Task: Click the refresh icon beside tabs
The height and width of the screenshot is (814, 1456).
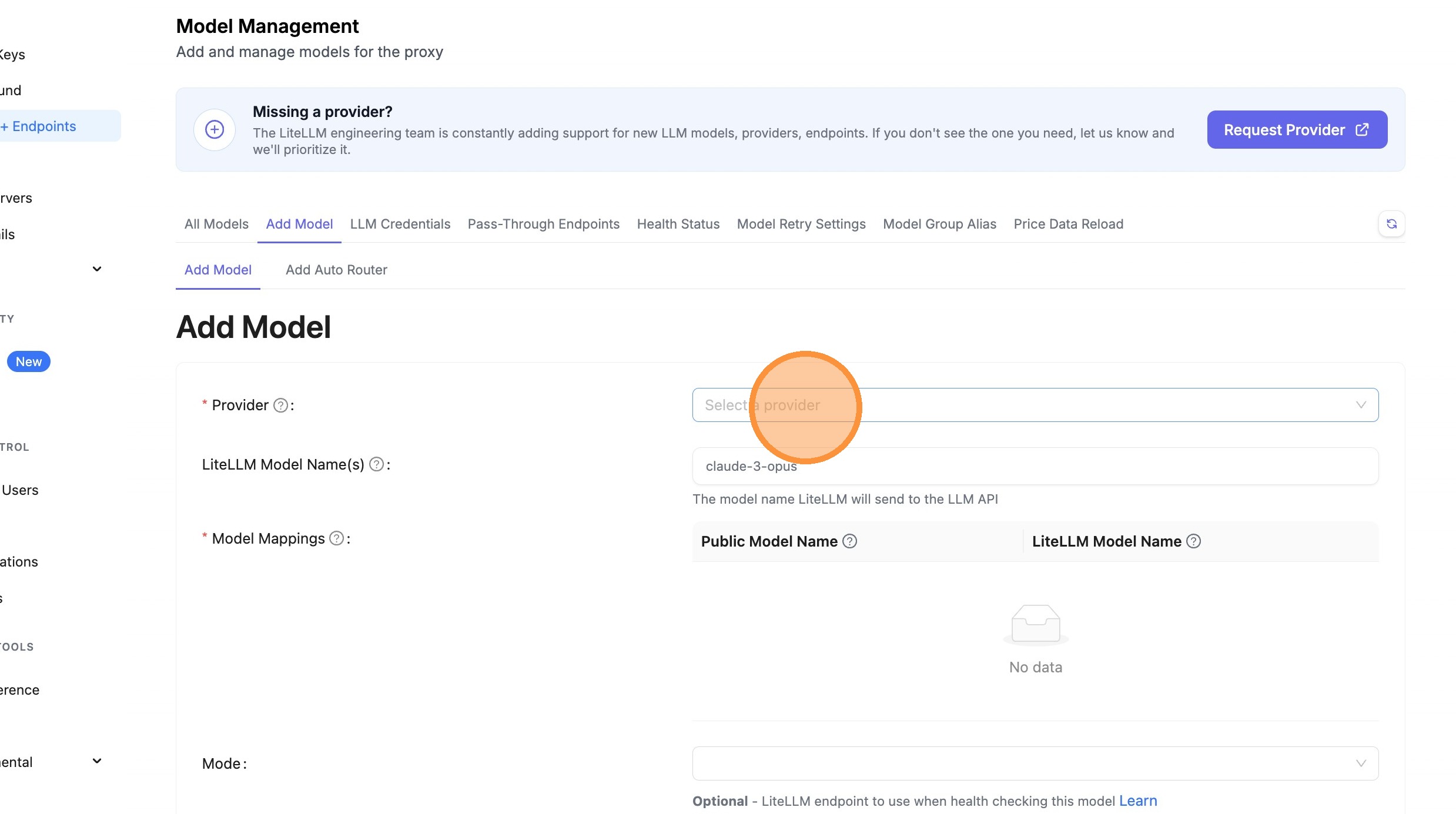Action: tap(1391, 224)
